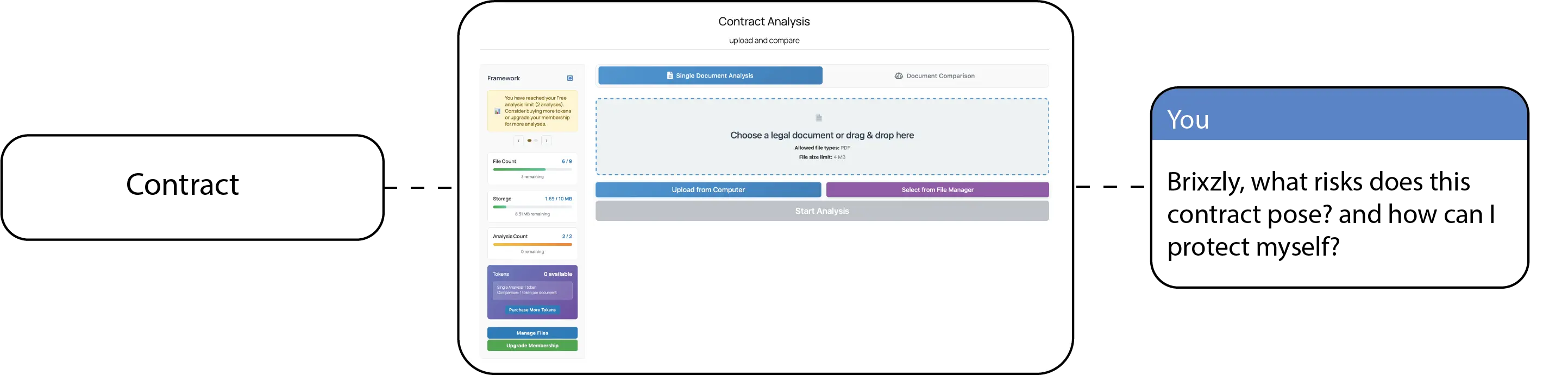Click the document icon in the drop zone
1568x375 pixels.
click(819, 118)
